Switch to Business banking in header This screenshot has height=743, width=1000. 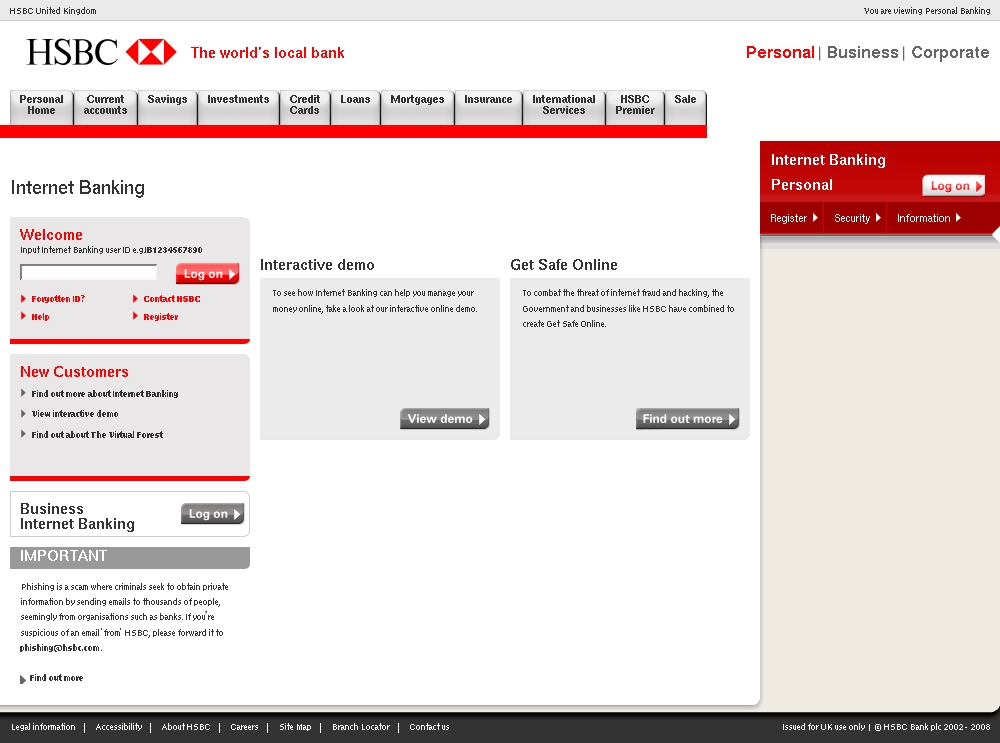pos(862,52)
